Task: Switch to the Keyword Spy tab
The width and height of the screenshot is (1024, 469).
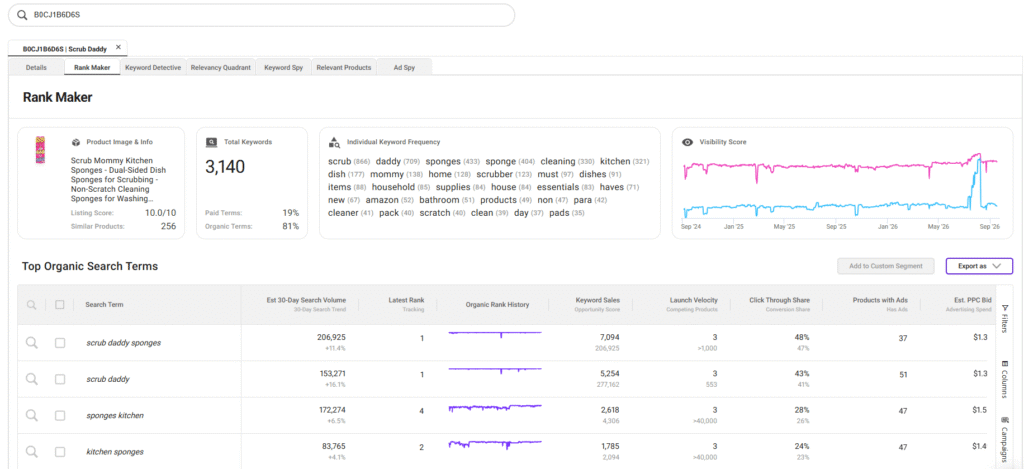Action: [283, 67]
